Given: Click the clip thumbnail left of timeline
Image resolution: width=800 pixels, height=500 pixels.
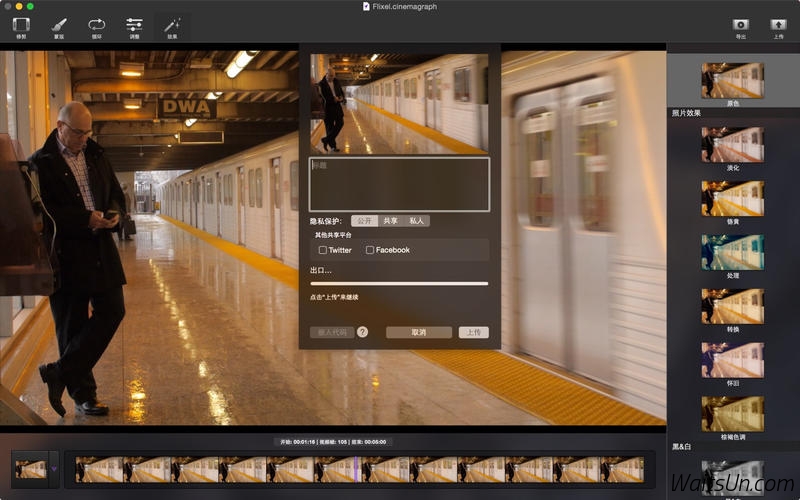Looking at the screenshot, I should (x=31, y=469).
